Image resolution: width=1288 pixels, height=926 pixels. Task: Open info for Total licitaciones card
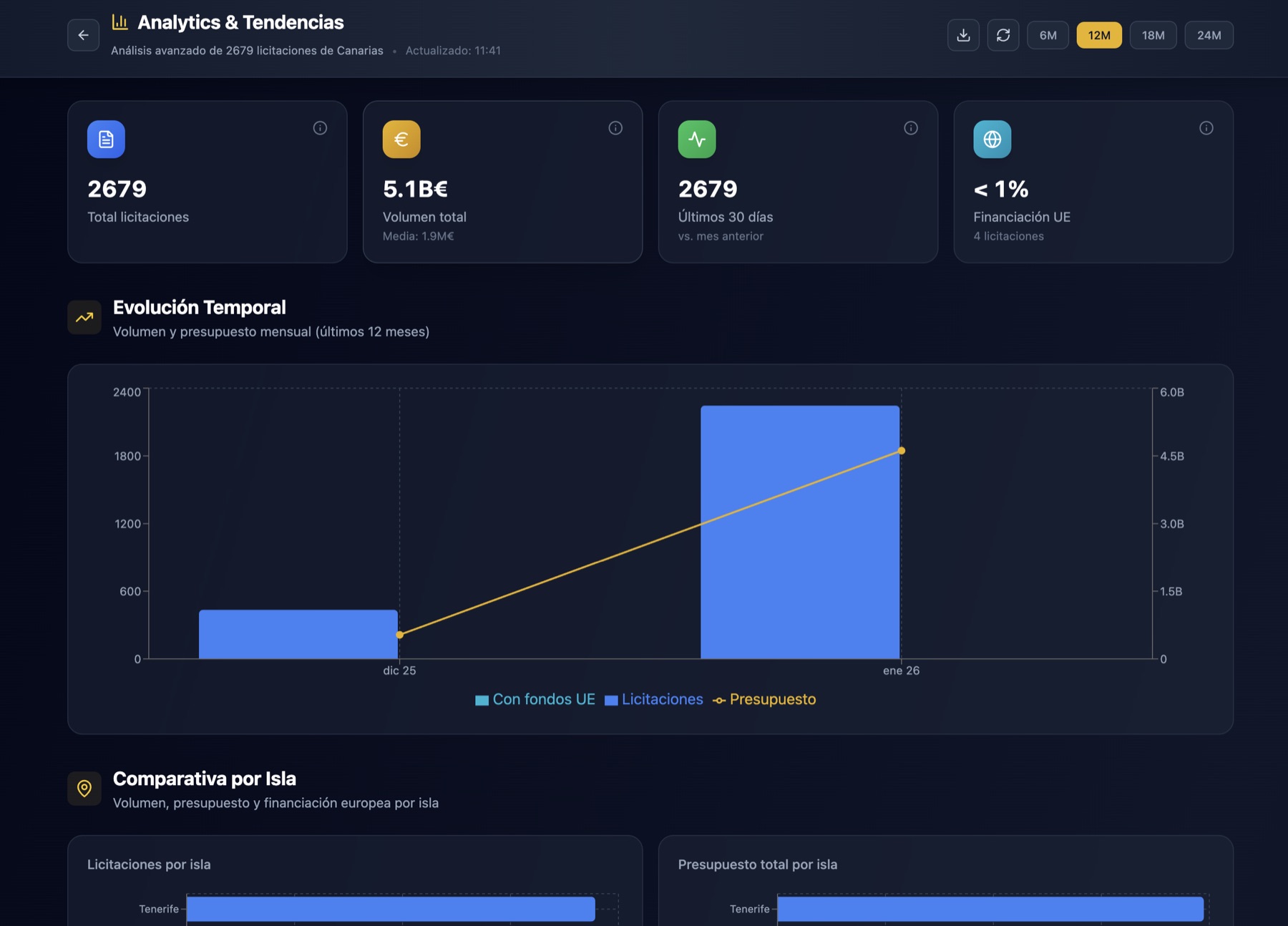[x=320, y=128]
